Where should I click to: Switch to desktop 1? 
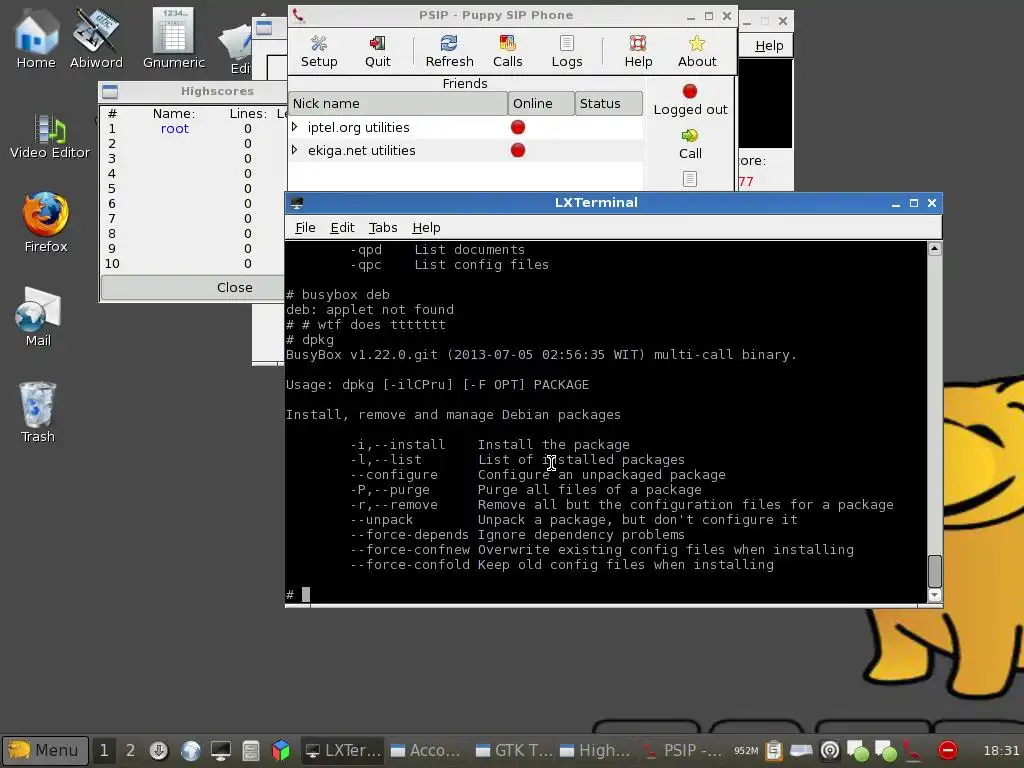pos(104,750)
